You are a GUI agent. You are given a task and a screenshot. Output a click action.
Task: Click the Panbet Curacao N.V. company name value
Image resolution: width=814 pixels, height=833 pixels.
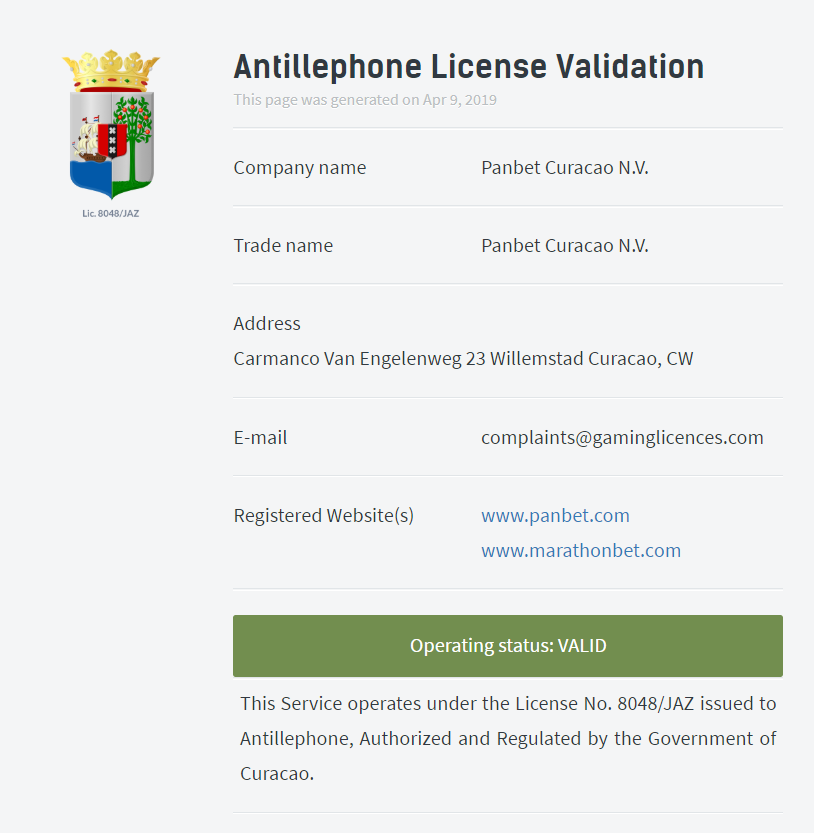click(x=565, y=167)
